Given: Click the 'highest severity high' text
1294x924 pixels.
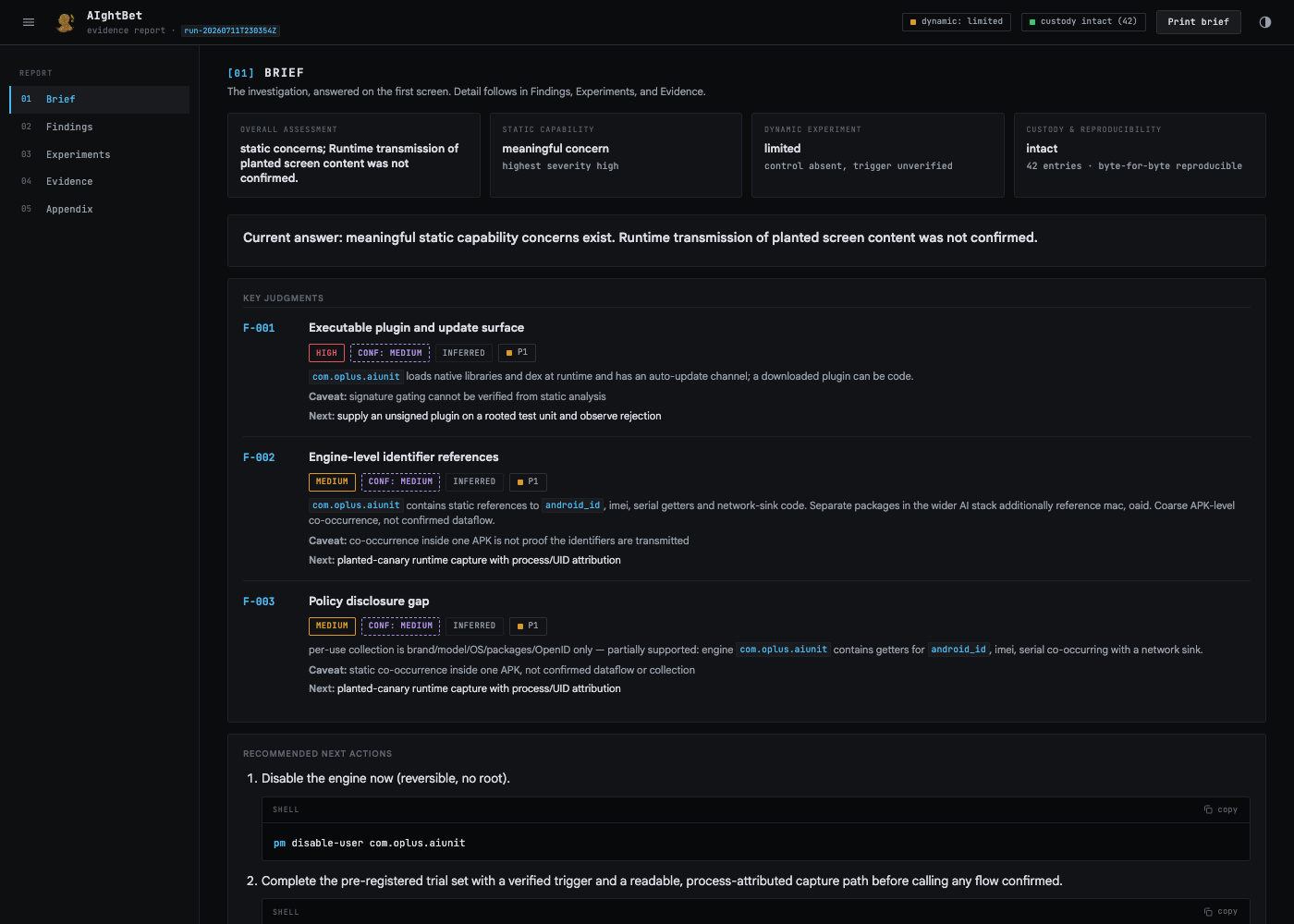Looking at the screenshot, I should pos(560,166).
